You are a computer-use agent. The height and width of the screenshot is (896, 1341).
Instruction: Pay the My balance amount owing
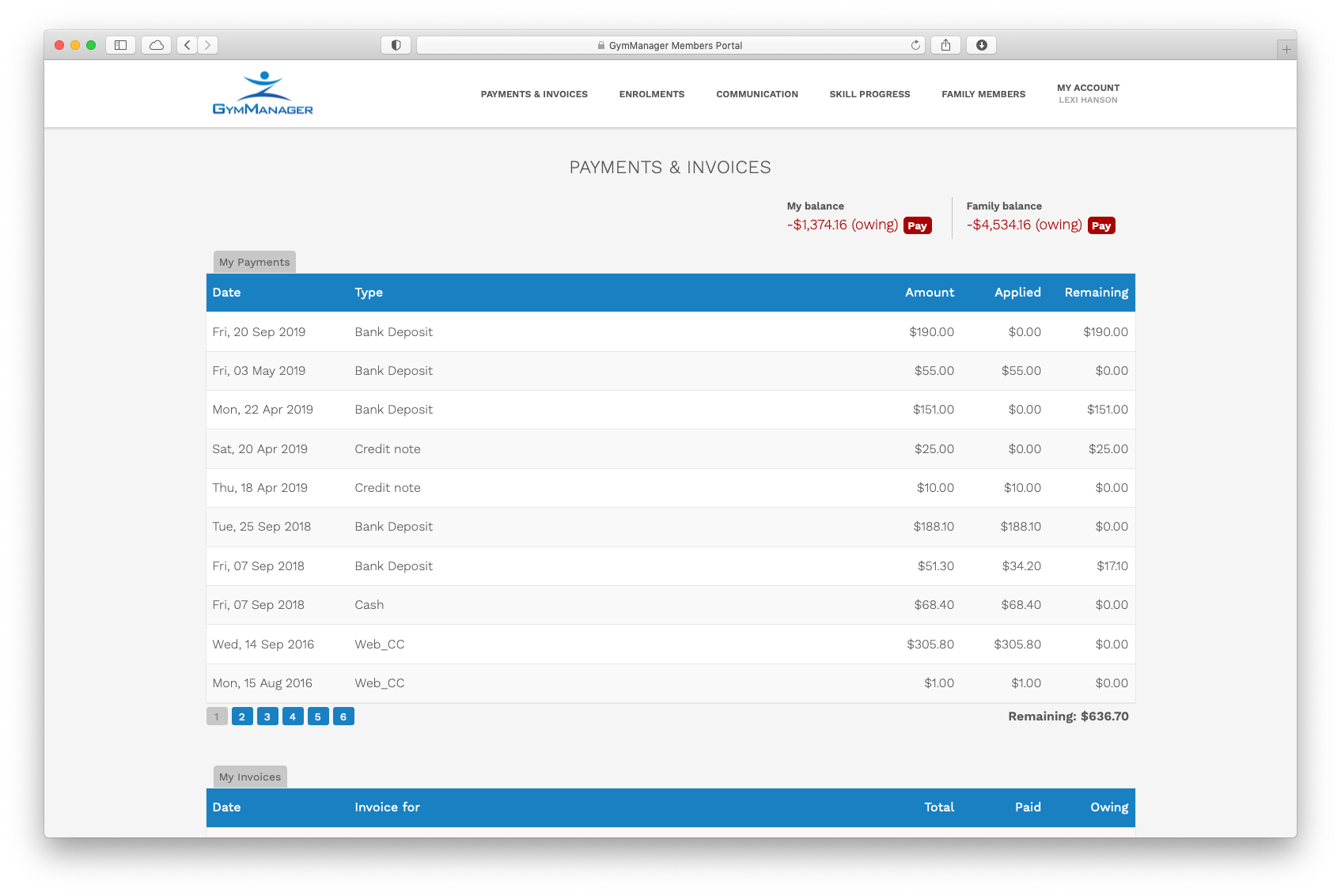[x=917, y=225]
